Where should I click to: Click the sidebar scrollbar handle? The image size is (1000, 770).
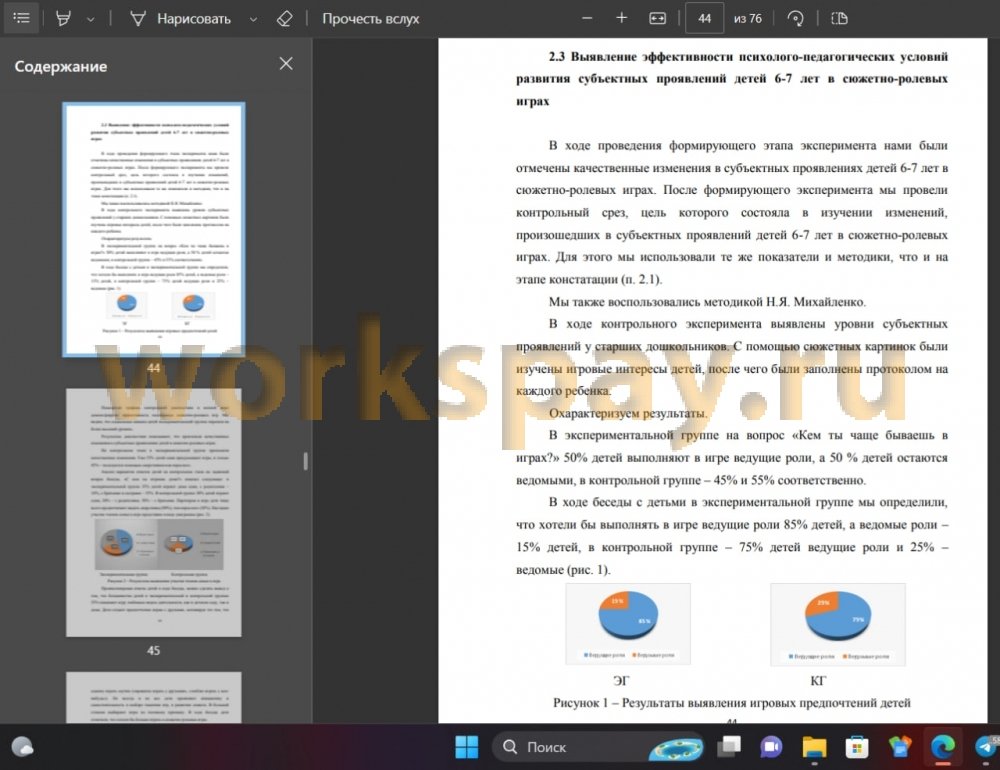[306, 461]
